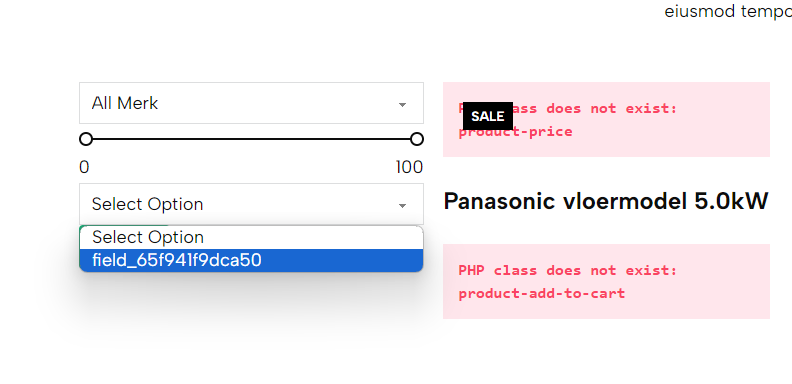Open the All Merk brand filter

[251, 103]
